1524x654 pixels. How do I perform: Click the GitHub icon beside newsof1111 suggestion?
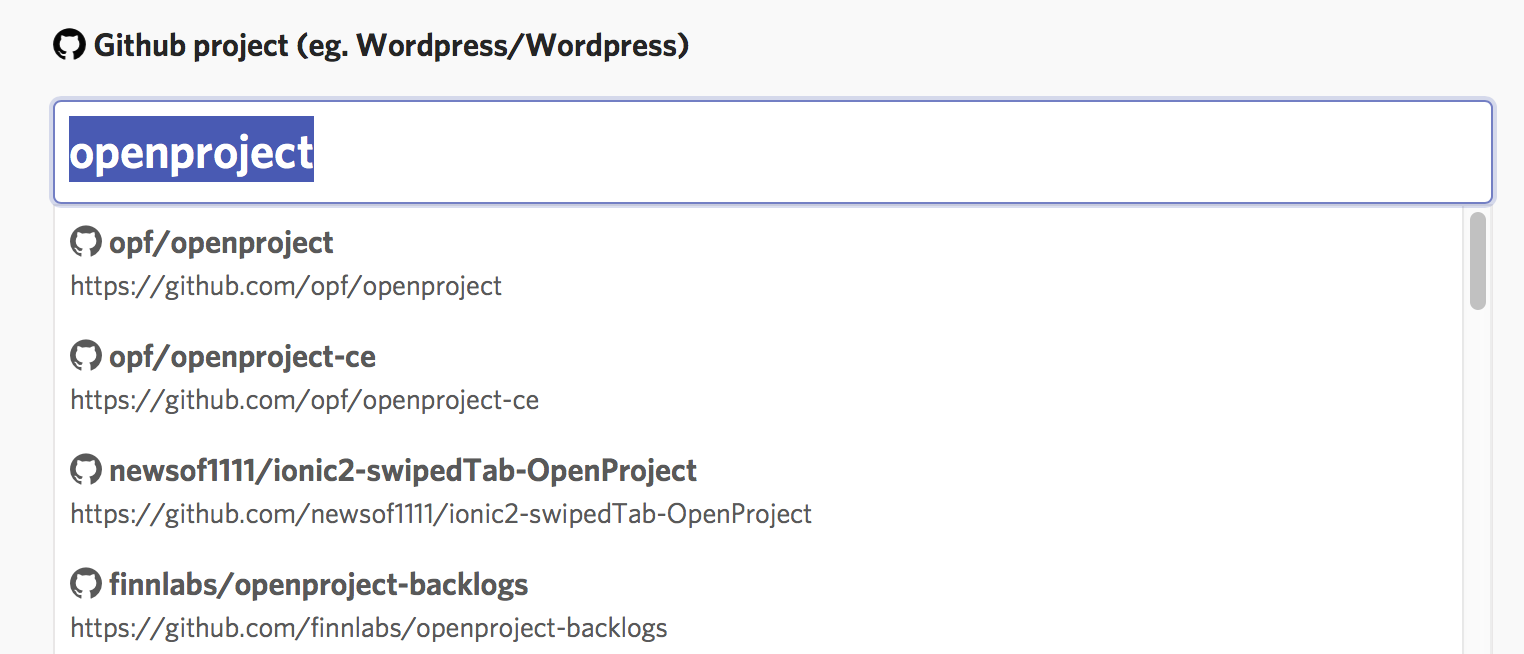pos(86,470)
